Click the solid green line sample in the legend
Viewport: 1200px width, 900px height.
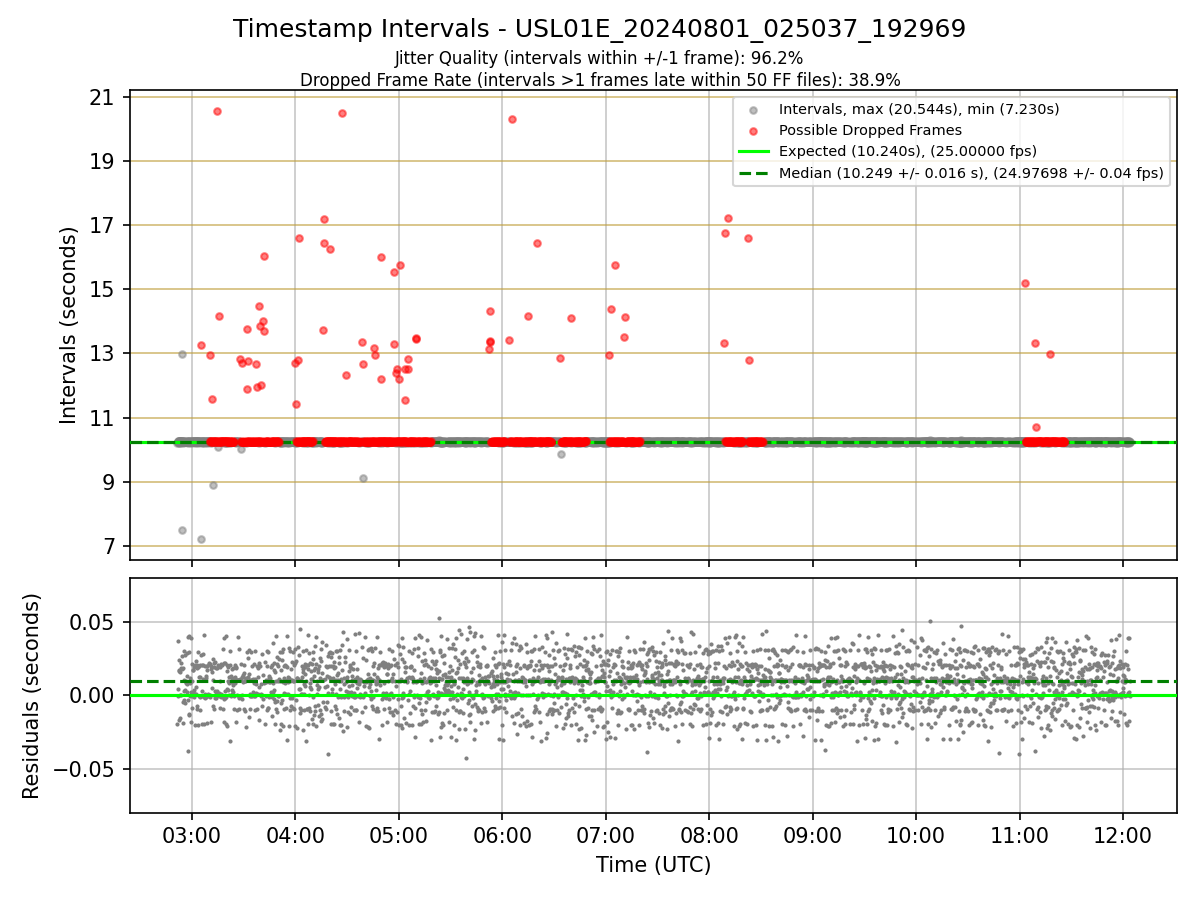pos(753,152)
